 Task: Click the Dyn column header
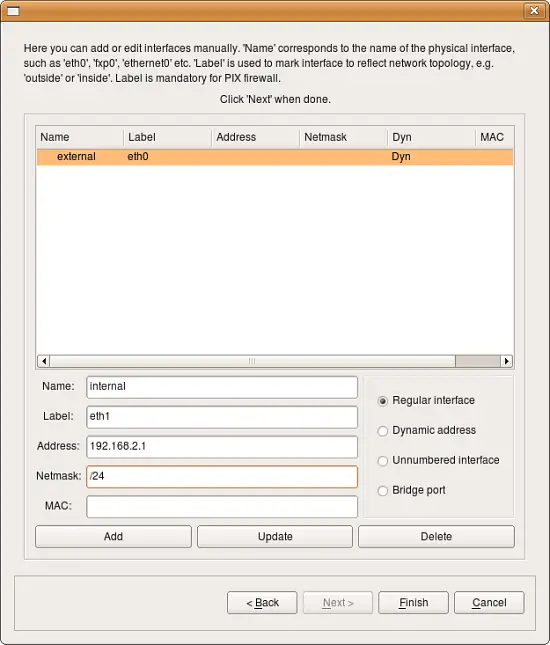click(x=432, y=137)
